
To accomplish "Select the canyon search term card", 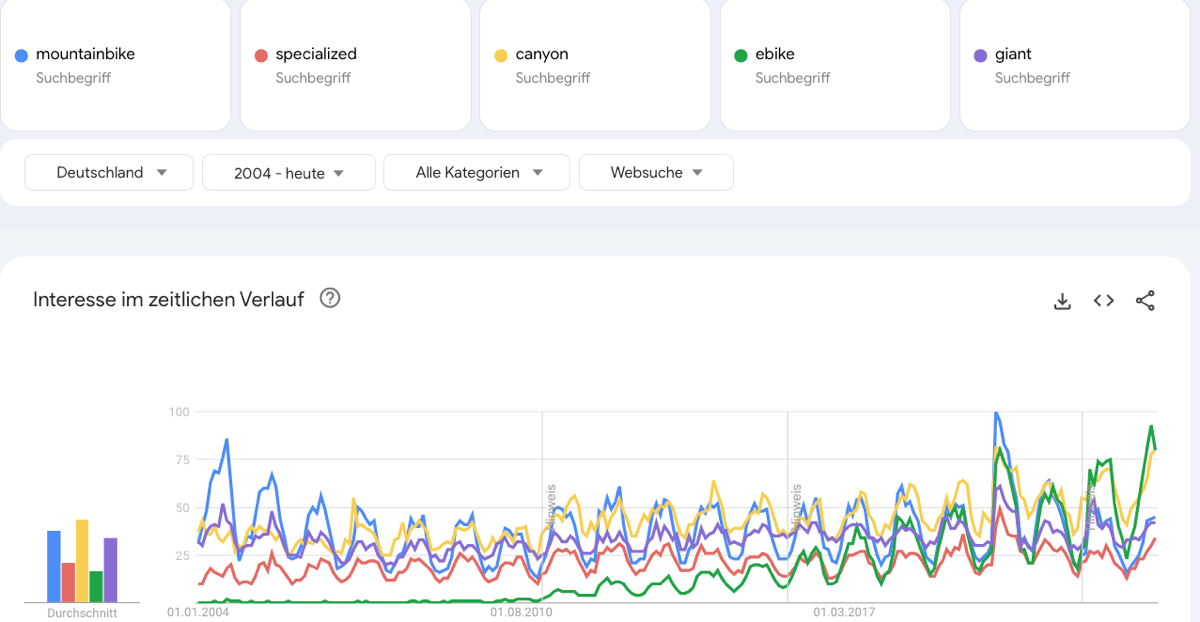I will [x=595, y=65].
